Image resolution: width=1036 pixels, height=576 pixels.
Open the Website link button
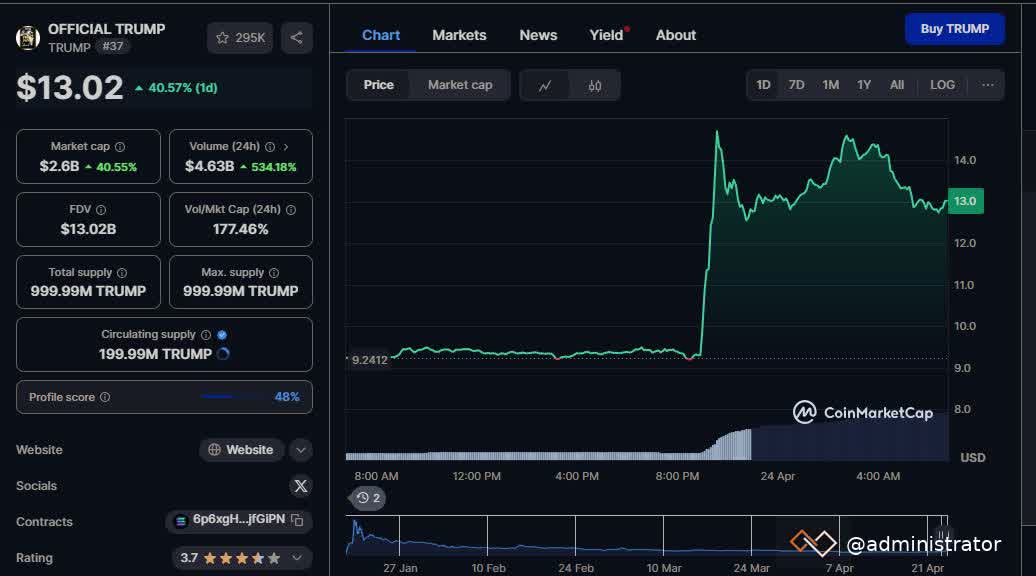(241, 450)
